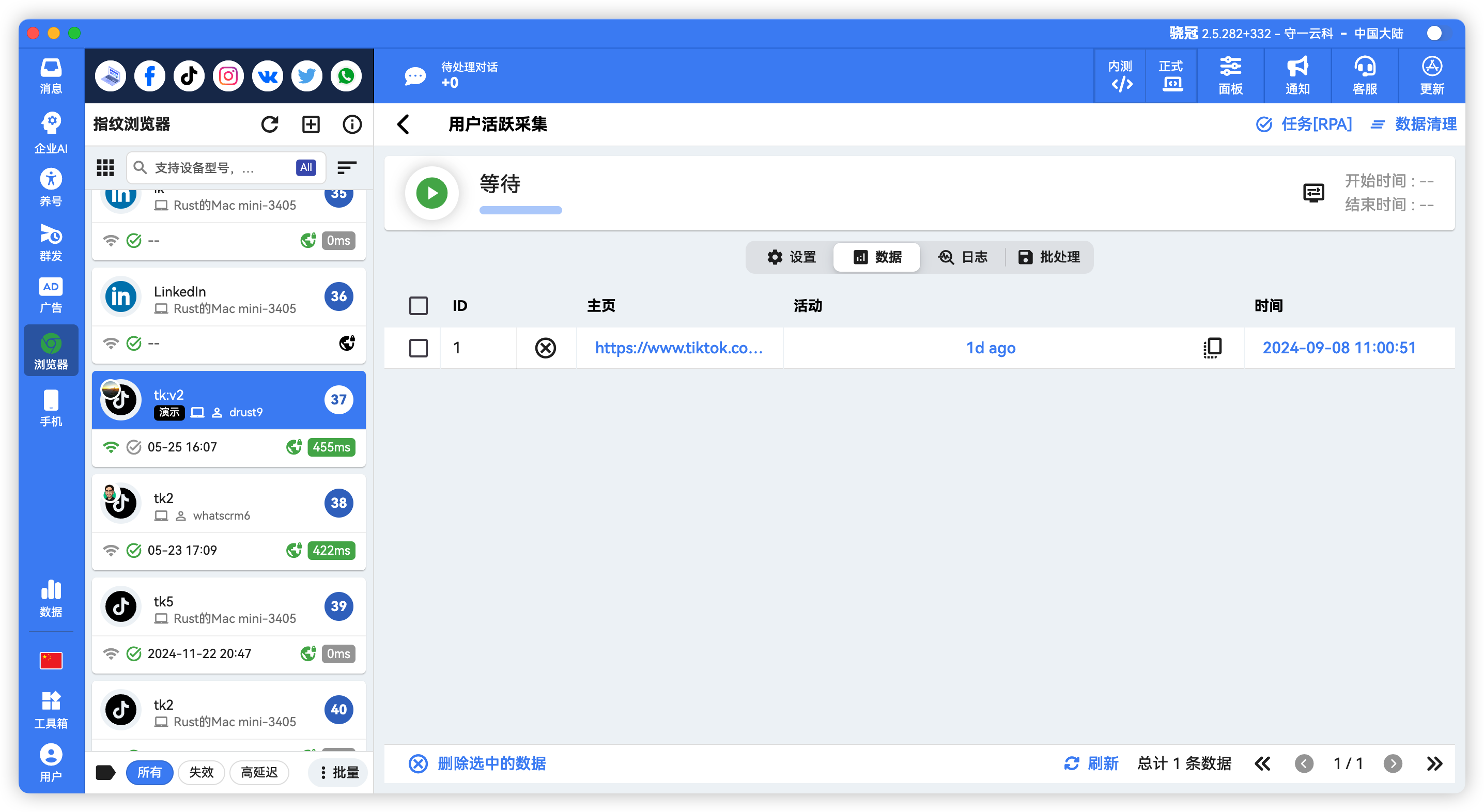
Task: Create a new fingerprint browser profile
Action: coord(311,124)
